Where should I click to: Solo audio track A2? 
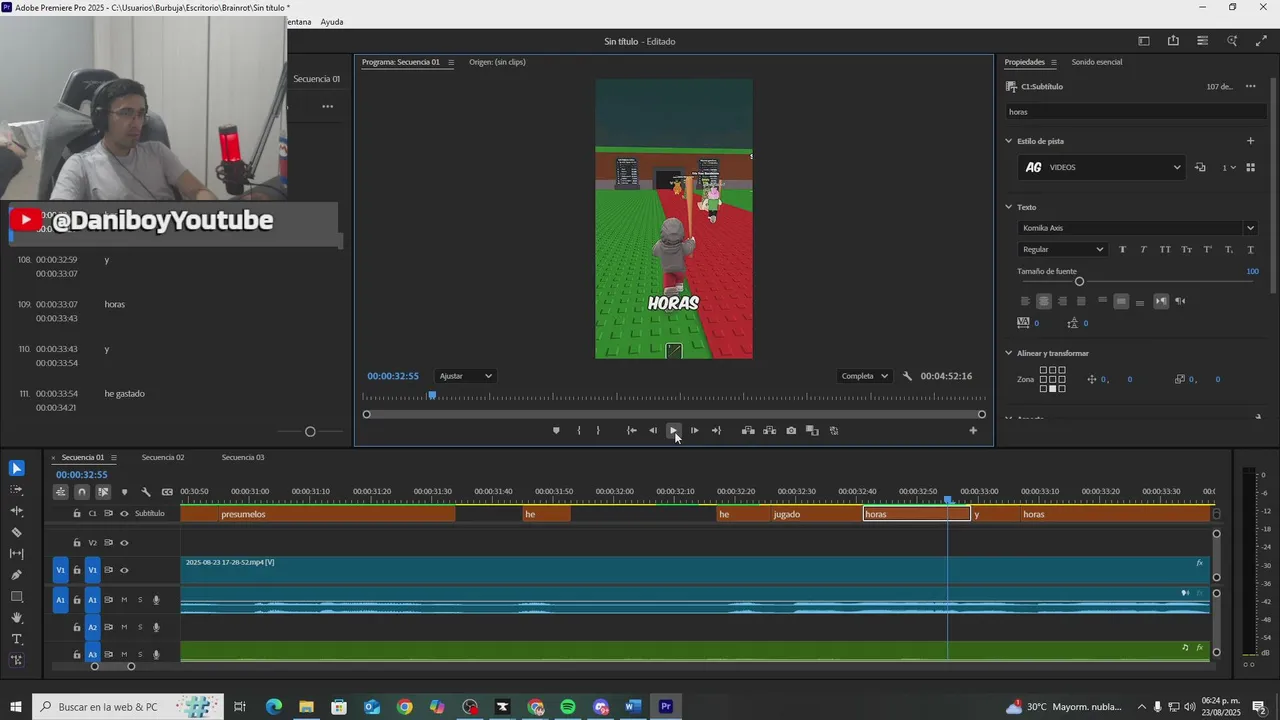140,627
